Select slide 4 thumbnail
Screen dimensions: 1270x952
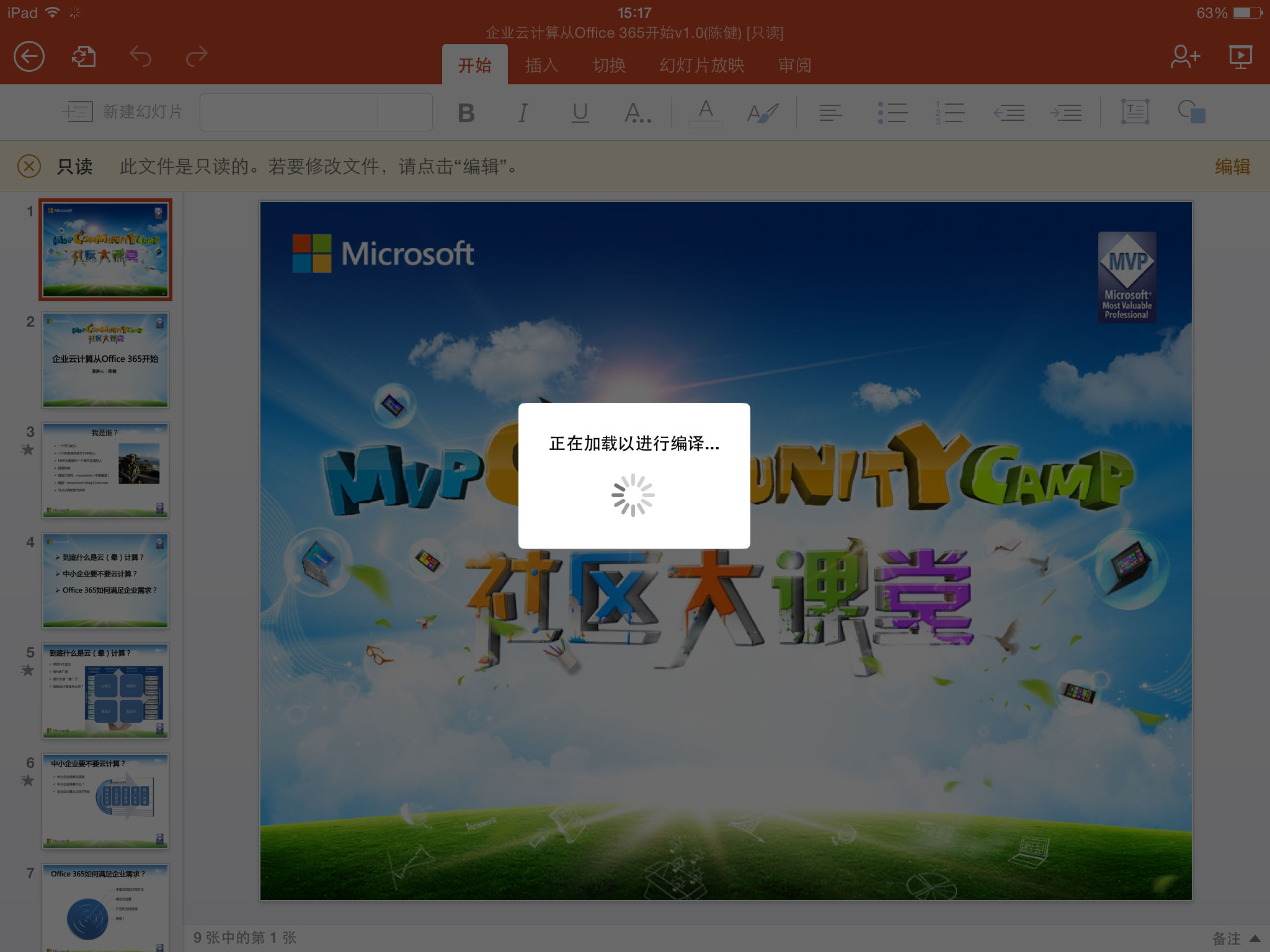click(105, 581)
